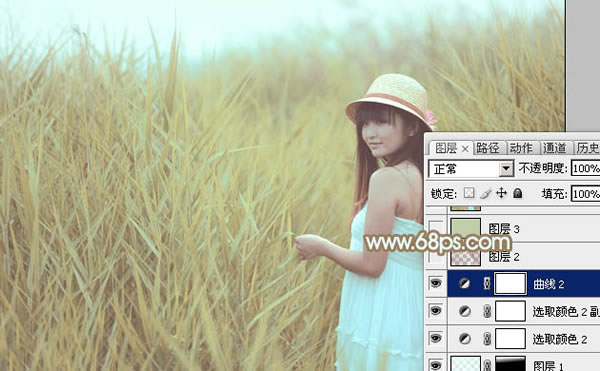
Task: Hide the 曲线 2 layer
Action: [x=435, y=283]
